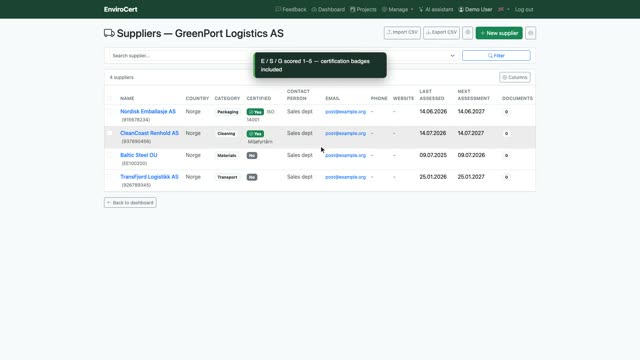Sort by the Name column header
This screenshot has height=360, width=640.
127,98
